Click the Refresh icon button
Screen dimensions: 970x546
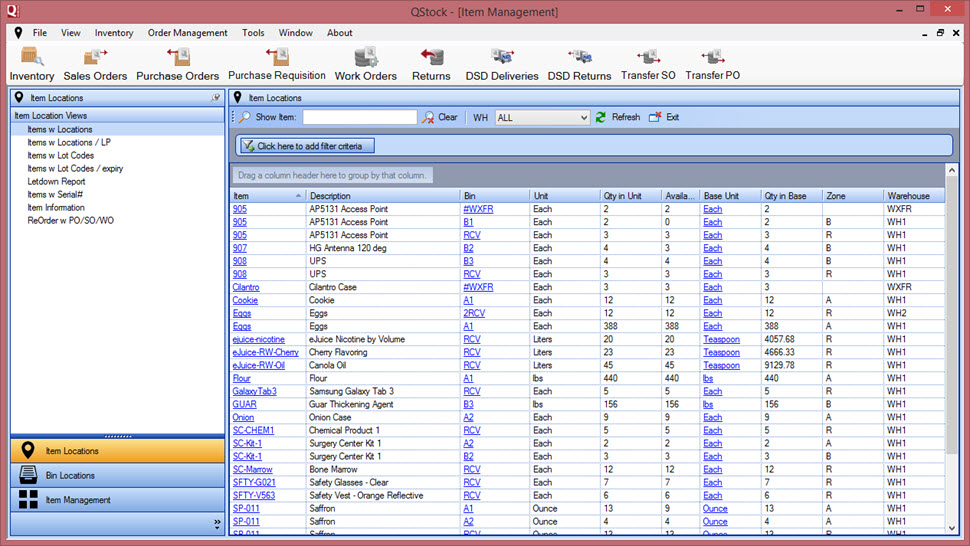click(x=601, y=117)
